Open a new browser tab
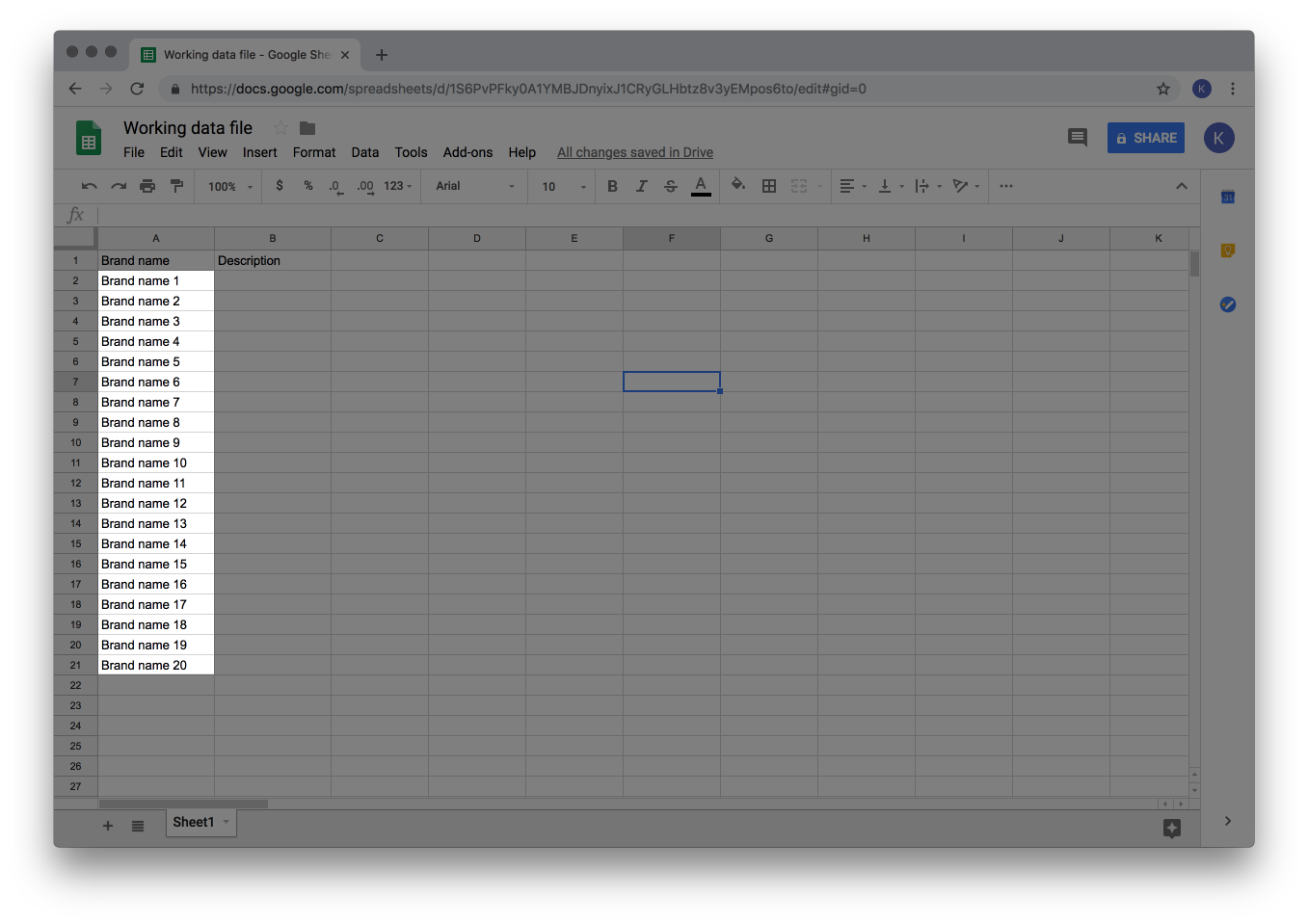 point(382,55)
